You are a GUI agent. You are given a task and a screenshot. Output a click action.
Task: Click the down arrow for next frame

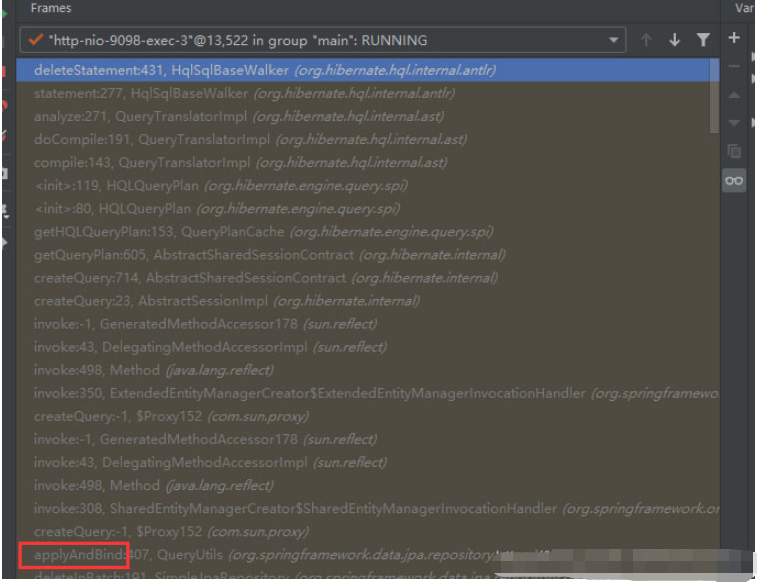pos(674,40)
